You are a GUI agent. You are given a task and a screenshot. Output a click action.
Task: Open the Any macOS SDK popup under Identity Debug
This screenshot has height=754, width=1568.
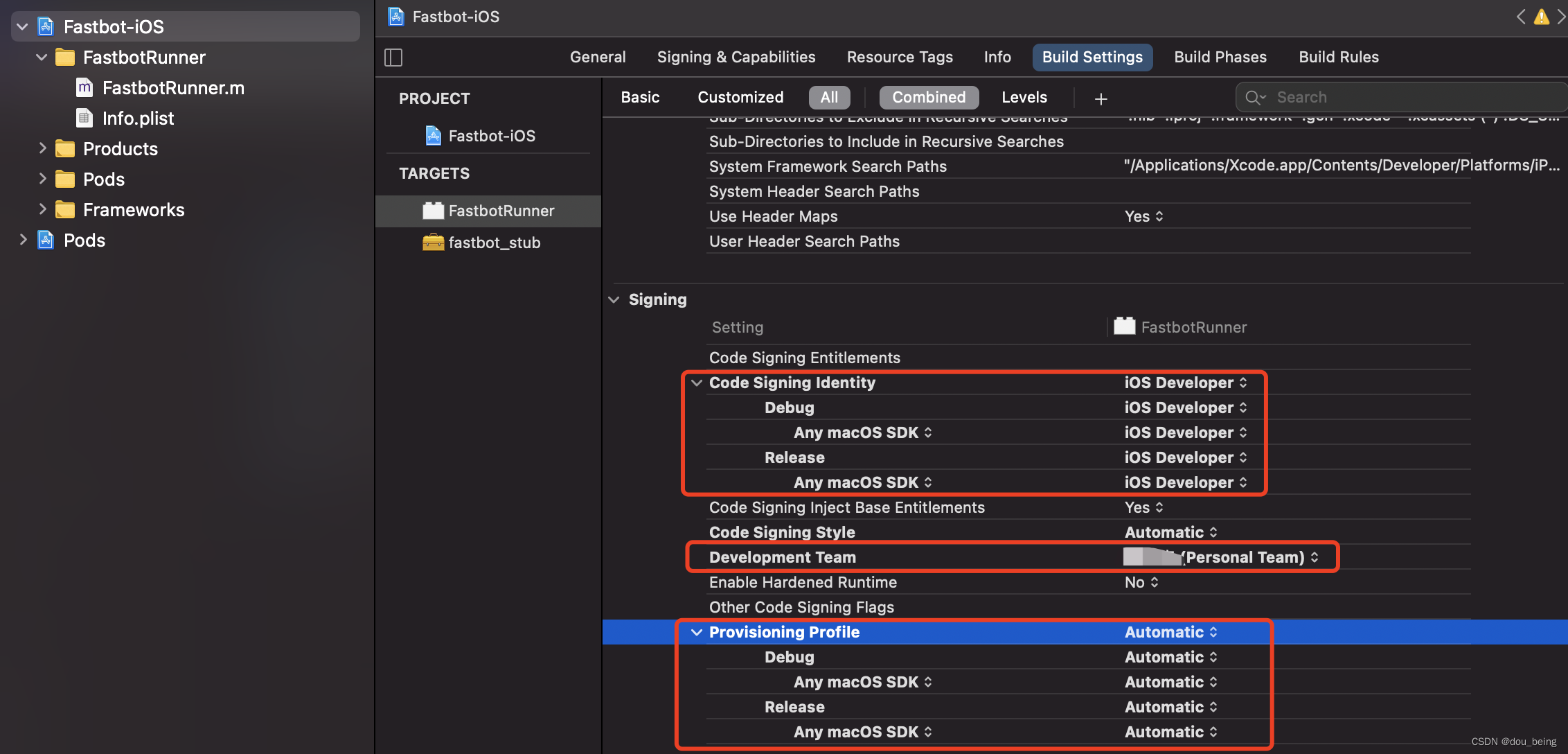(863, 432)
